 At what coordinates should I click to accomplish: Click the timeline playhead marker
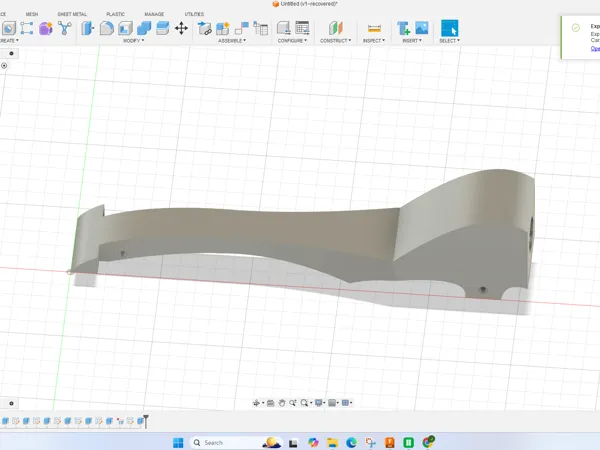(x=146, y=421)
